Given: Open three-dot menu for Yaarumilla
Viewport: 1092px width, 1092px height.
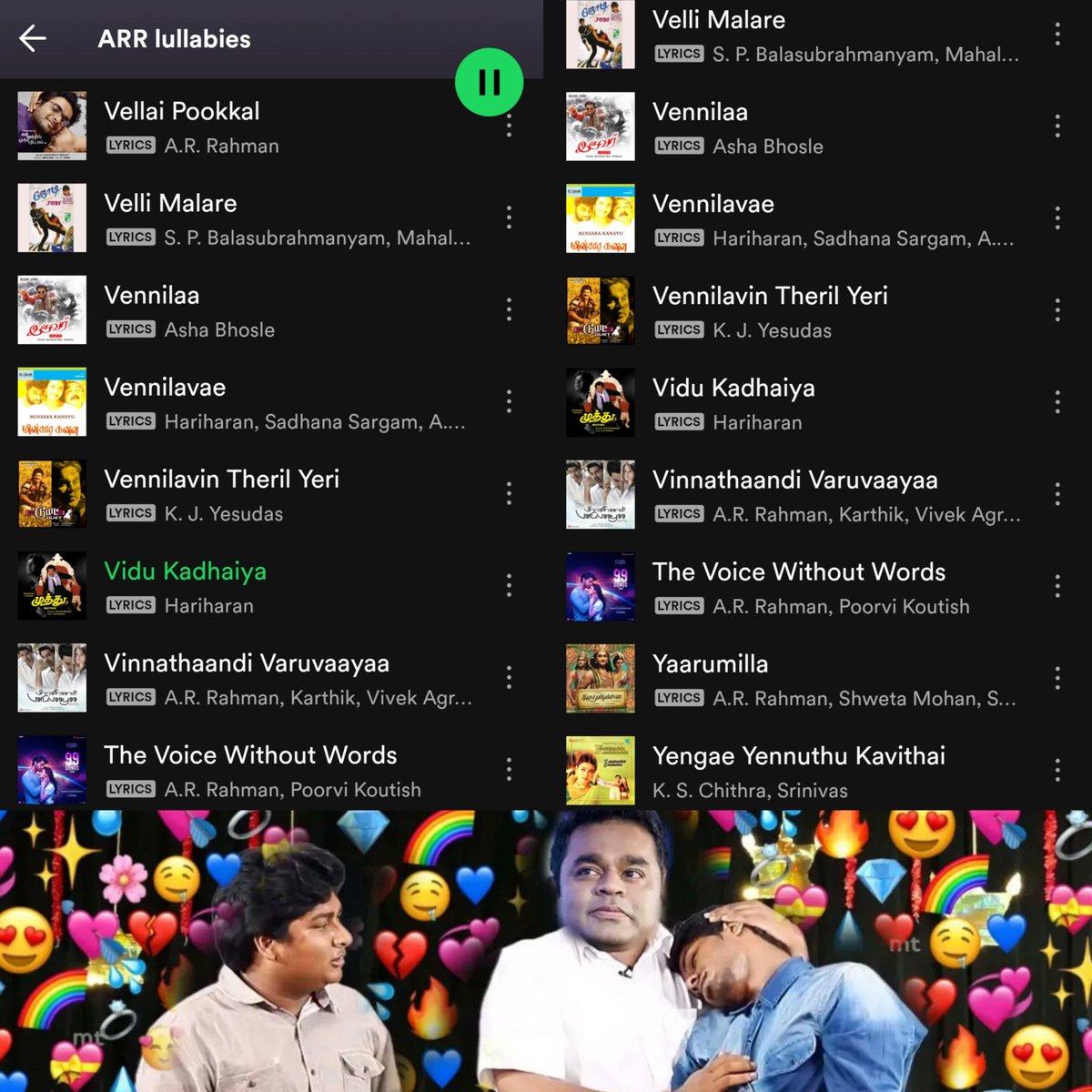Looking at the screenshot, I should pyautogui.click(x=1057, y=678).
